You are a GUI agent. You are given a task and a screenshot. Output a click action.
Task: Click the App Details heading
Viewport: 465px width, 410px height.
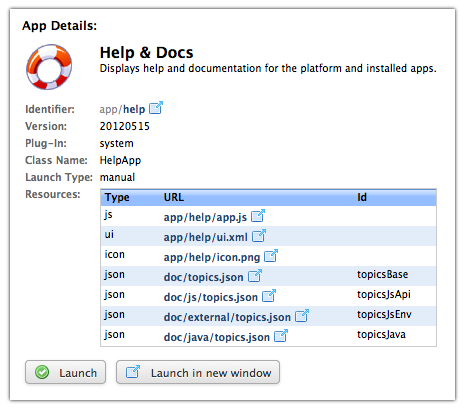pyautogui.click(x=59, y=26)
